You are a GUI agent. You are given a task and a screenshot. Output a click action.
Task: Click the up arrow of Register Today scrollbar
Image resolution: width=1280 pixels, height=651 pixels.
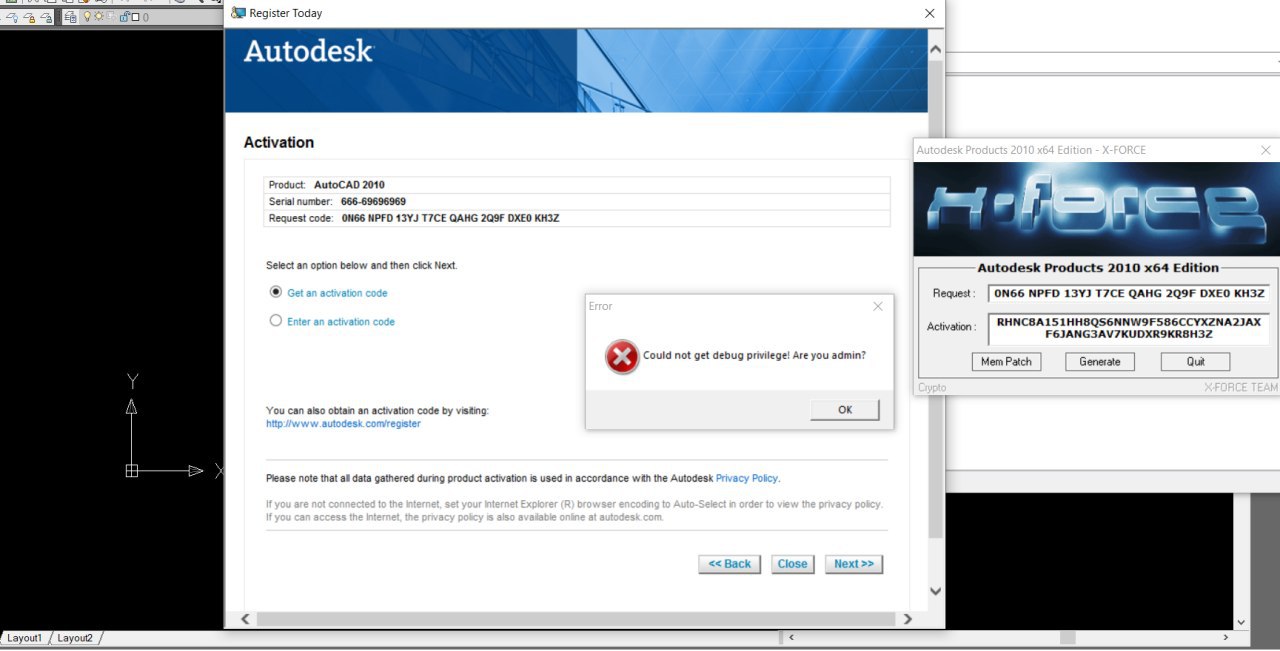(936, 48)
